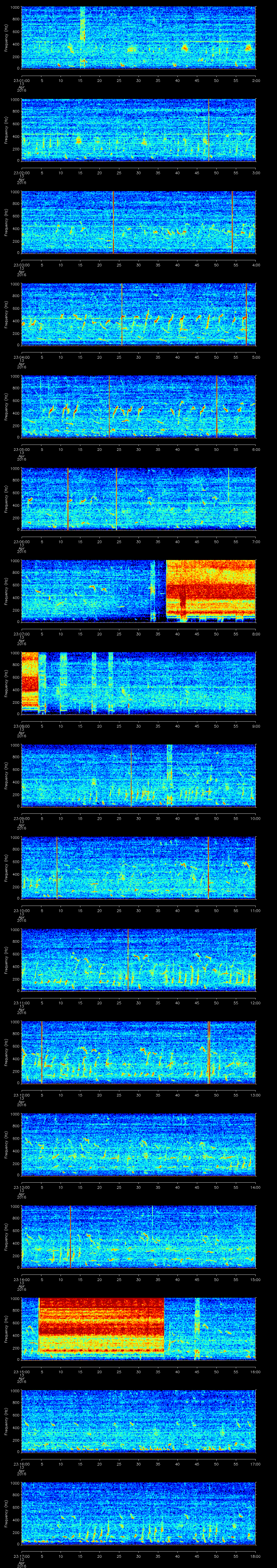Click the "23:11:00" start time label

pyautogui.click(x=21, y=1003)
